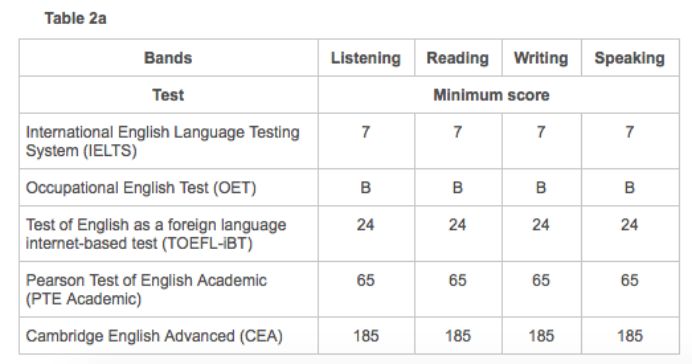Viewport: 692px width, 364px height.
Task: Click the TOEFL-iBT Reading score 24
Action: [458, 225]
